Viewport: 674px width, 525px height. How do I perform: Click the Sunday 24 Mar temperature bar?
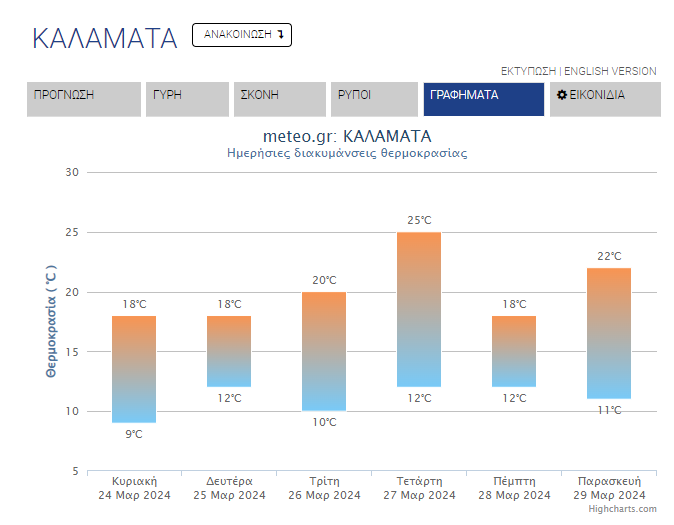tap(134, 369)
